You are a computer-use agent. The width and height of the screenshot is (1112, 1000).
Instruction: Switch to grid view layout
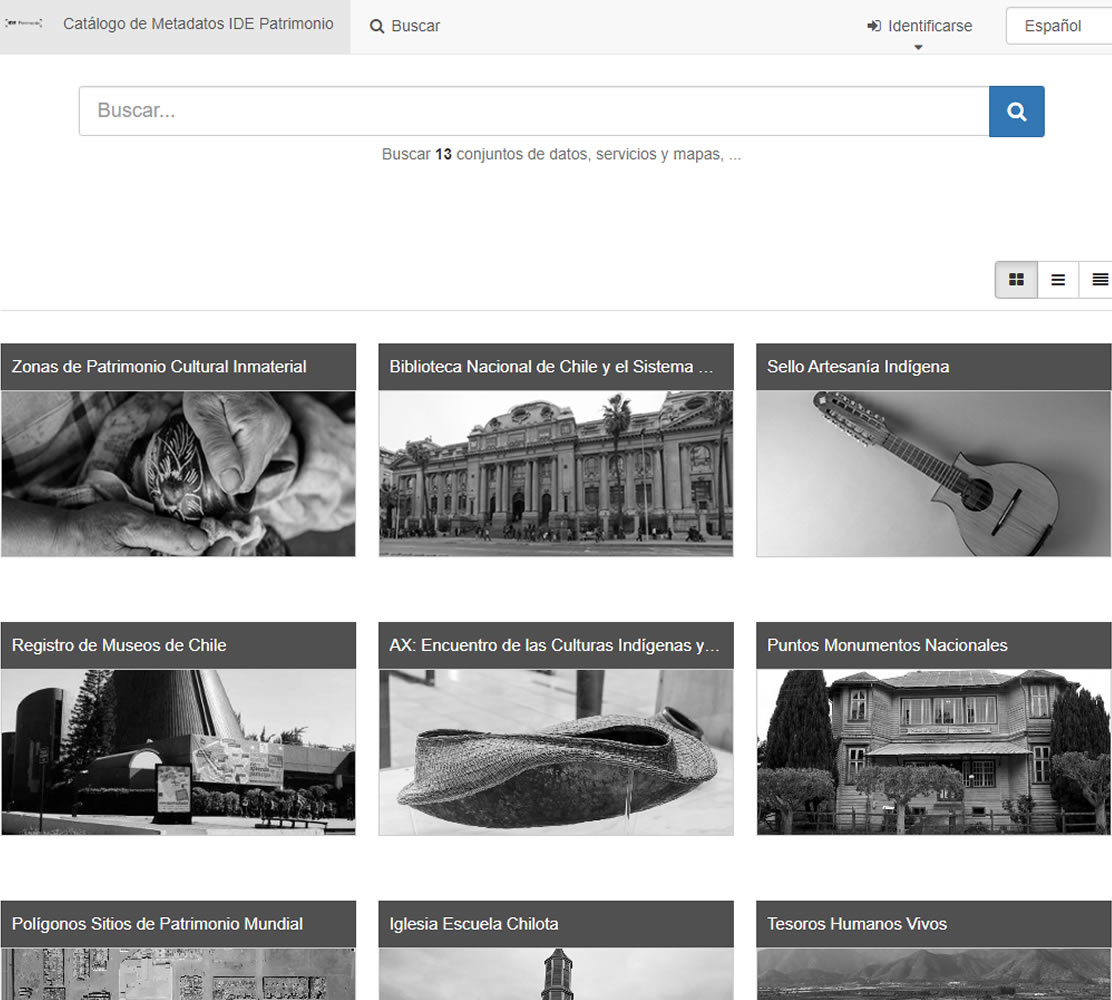coord(1016,280)
